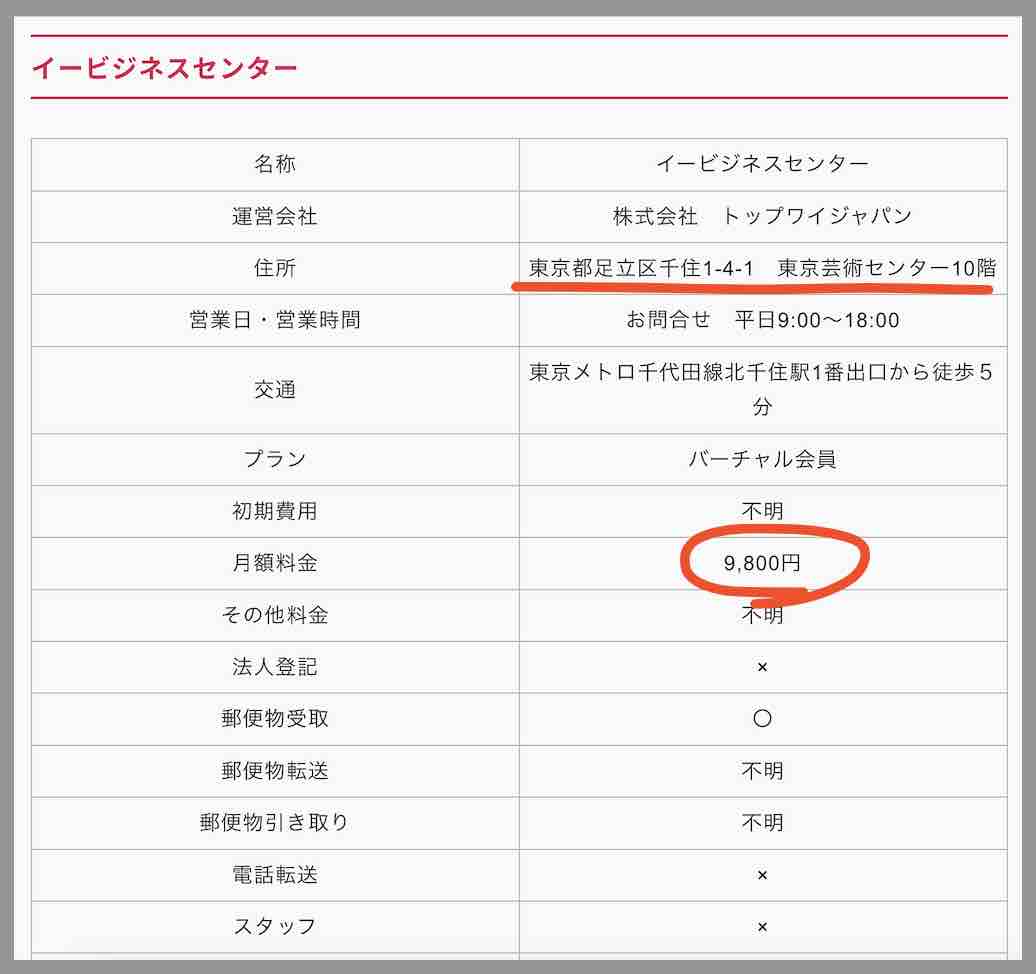
Task: Click the 住所 row label
Action: pos(276,268)
